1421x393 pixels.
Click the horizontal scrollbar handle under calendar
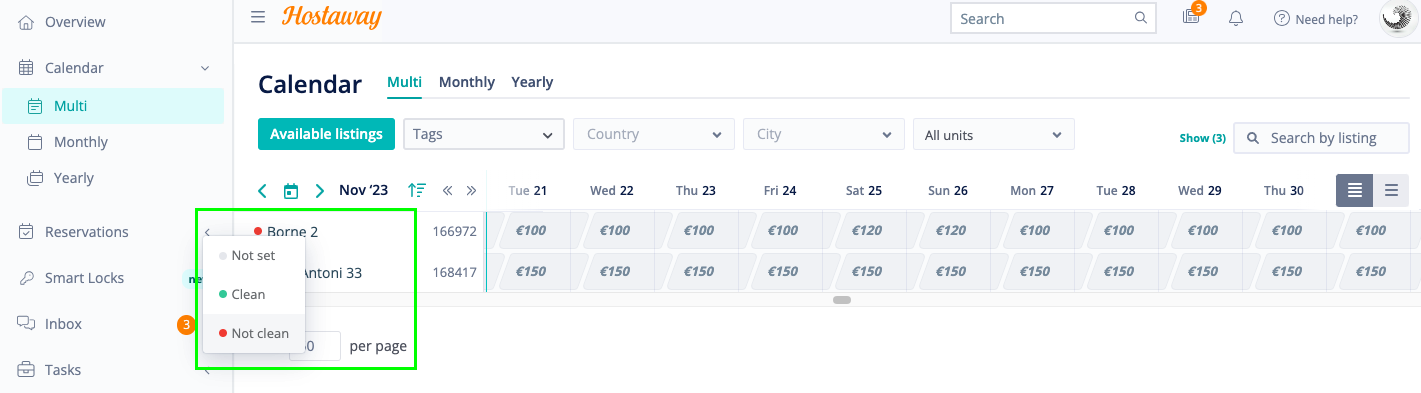(842, 300)
